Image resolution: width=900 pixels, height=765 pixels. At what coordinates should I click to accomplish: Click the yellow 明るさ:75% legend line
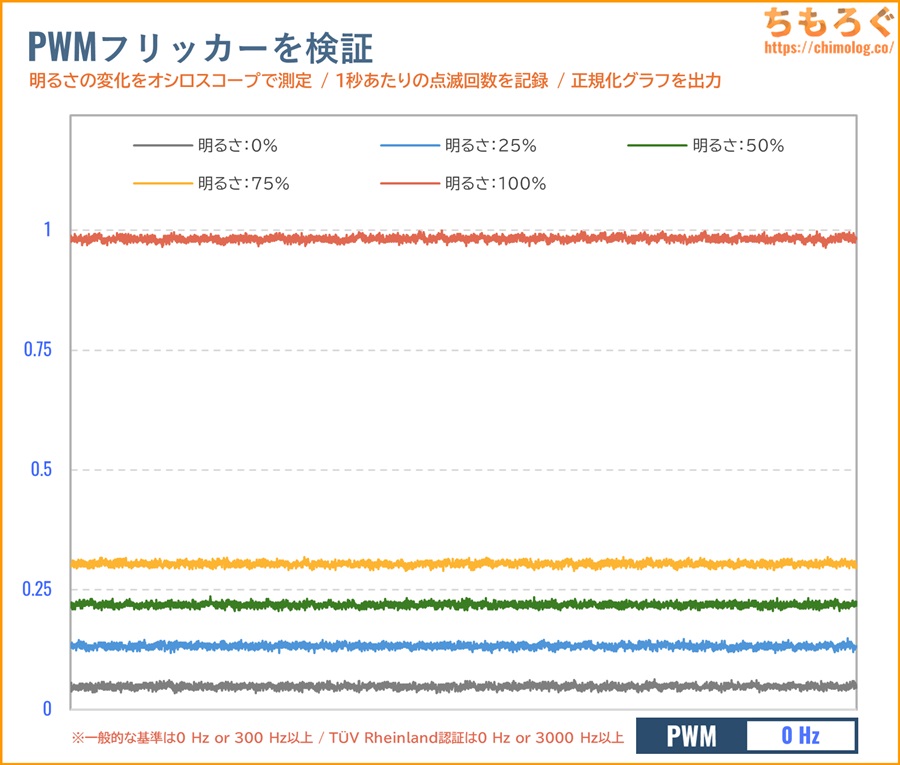162,184
